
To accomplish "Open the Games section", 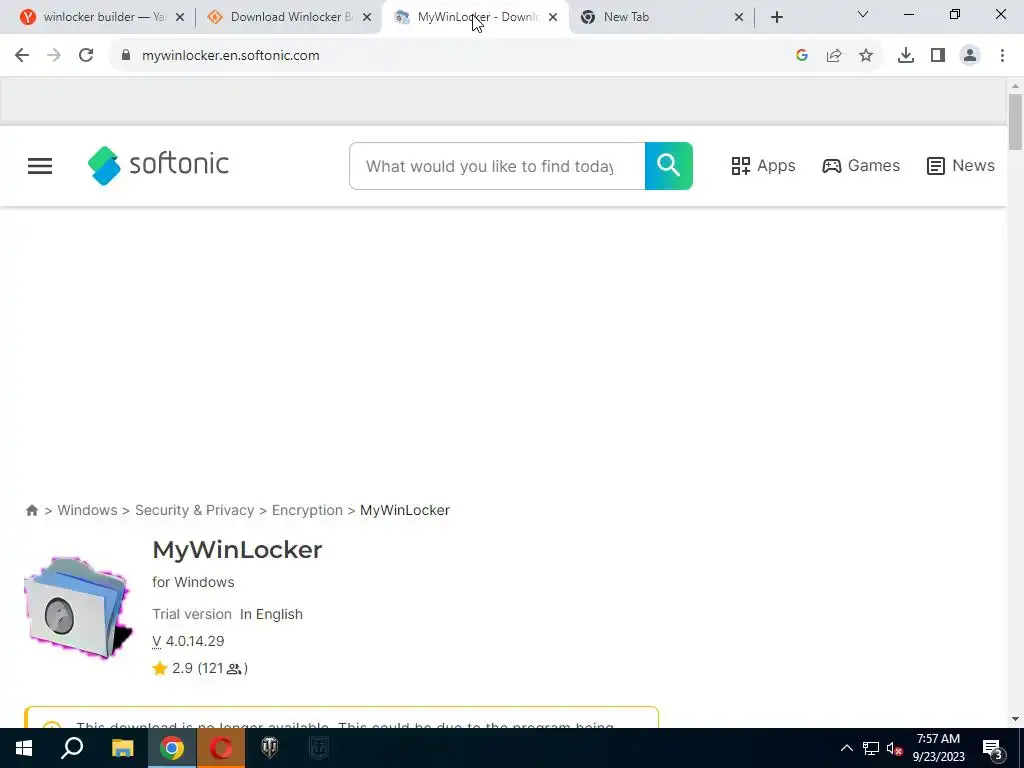I will (x=861, y=166).
